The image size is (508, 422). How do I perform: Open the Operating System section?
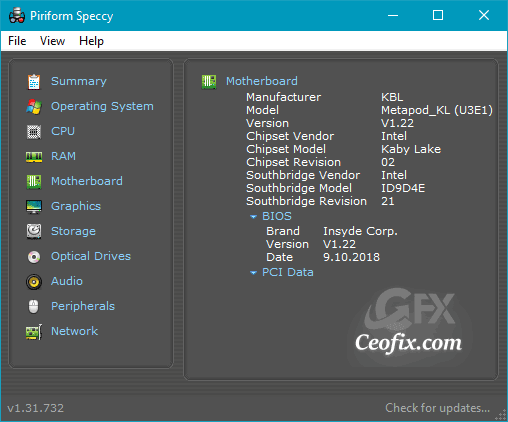click(x=102, y=106)
